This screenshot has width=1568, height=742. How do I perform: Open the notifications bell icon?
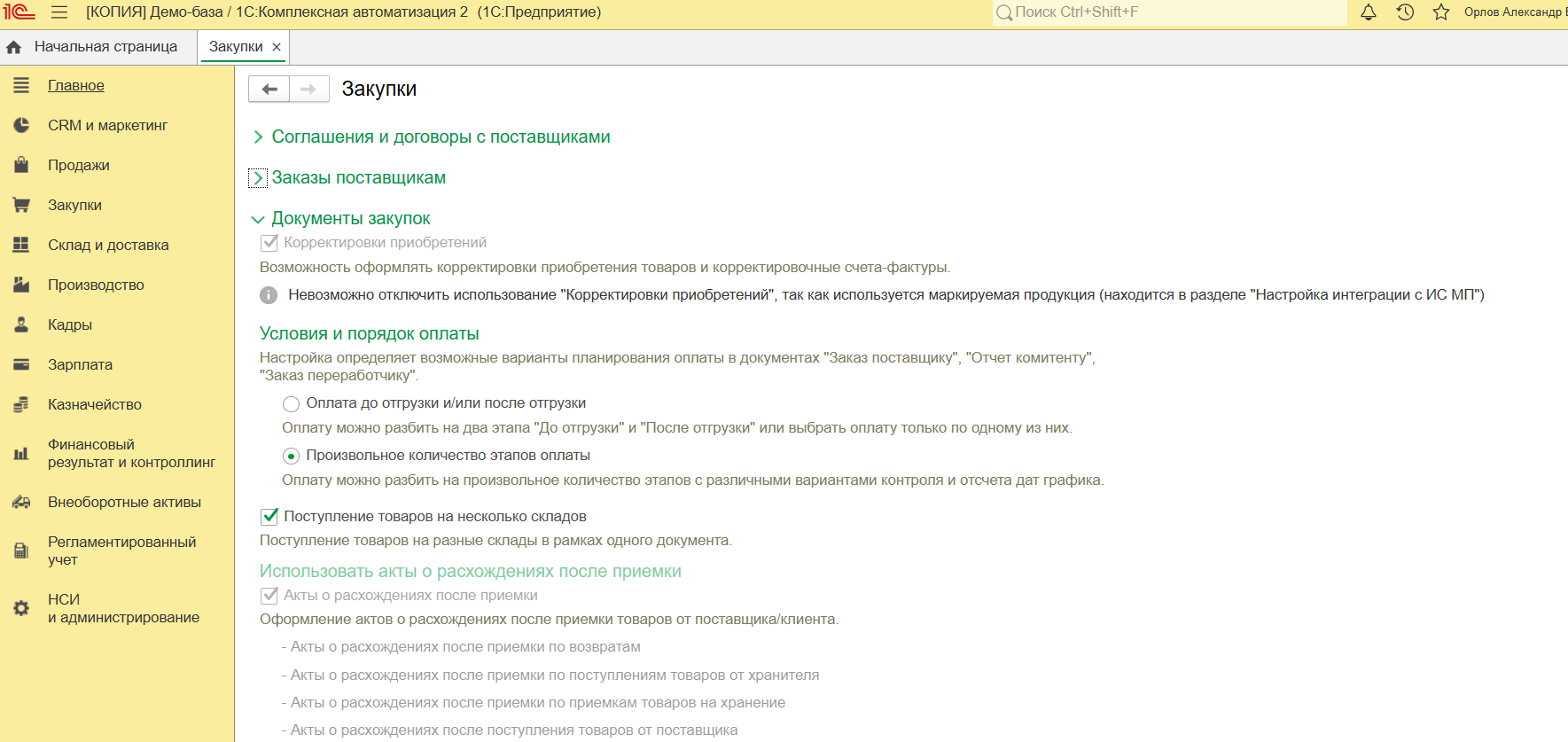pyautogui.click(x=1369, y=12)
